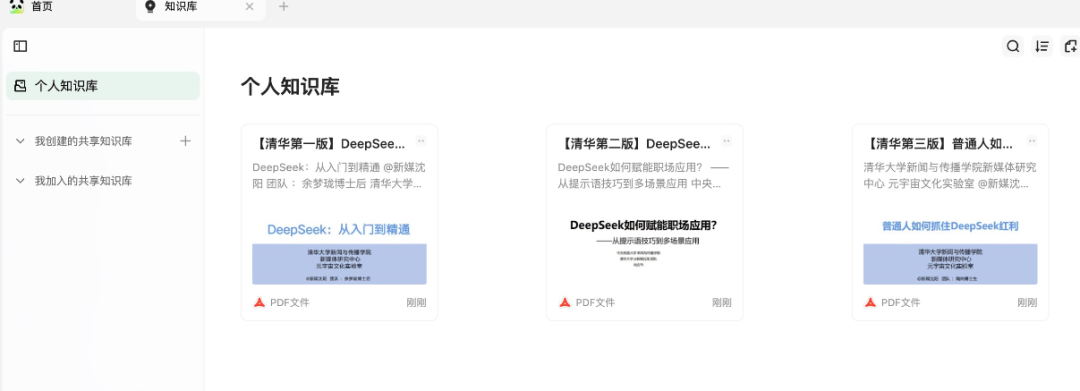The width and height of the screenshot is (1080, 391).
Task: Click 我加入的共享知识库 label
Action: (83, 181)
